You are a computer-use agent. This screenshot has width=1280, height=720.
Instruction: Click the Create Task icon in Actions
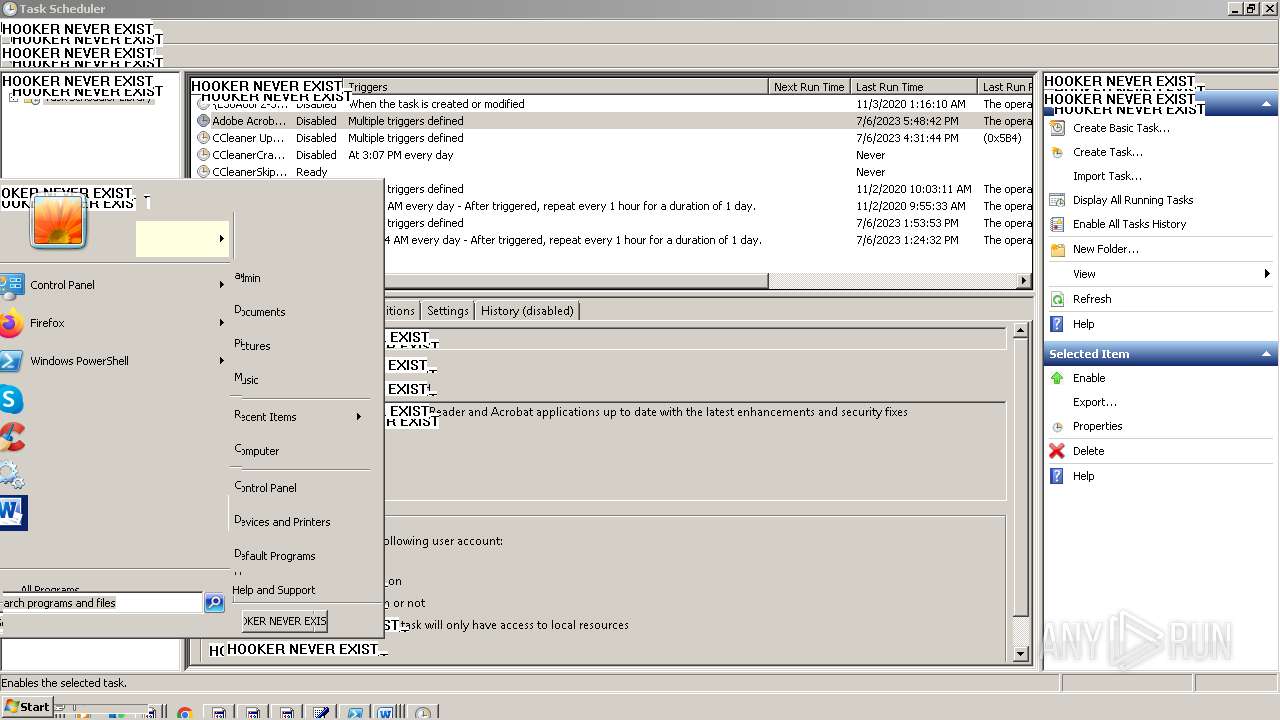(1057, 152)
